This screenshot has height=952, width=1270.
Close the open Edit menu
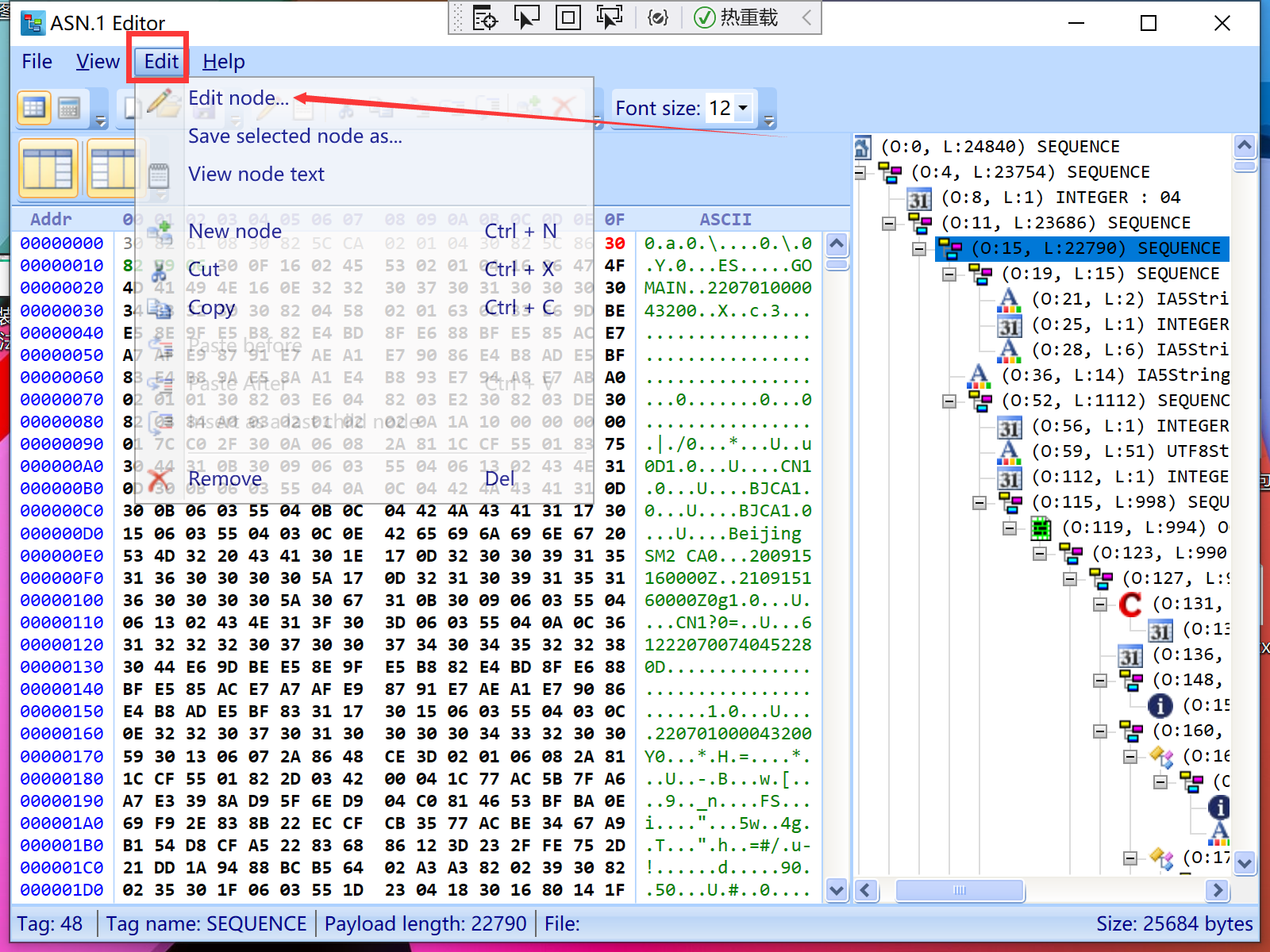tap(161, 61)
